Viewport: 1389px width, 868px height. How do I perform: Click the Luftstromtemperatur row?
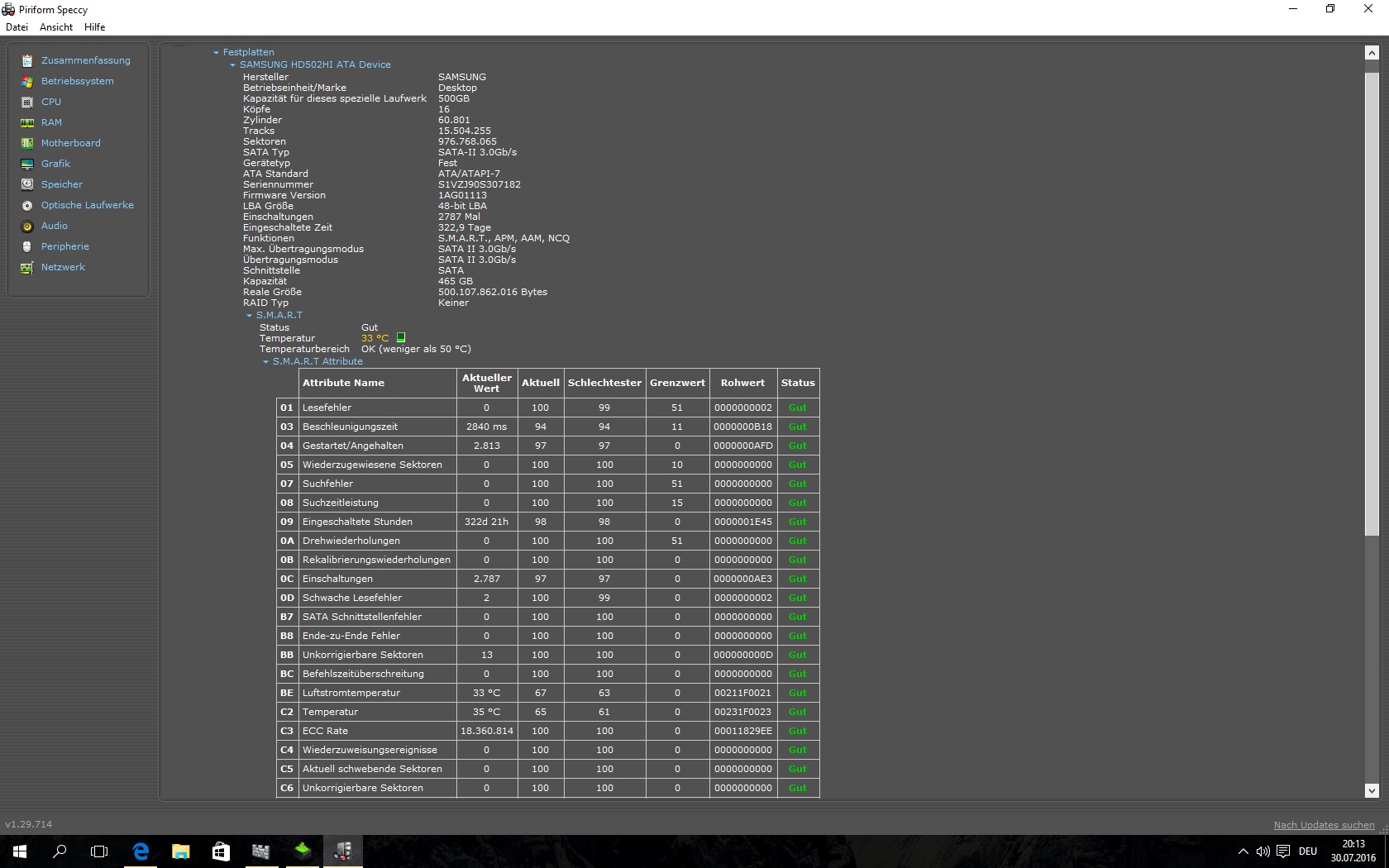pos(548,693)
